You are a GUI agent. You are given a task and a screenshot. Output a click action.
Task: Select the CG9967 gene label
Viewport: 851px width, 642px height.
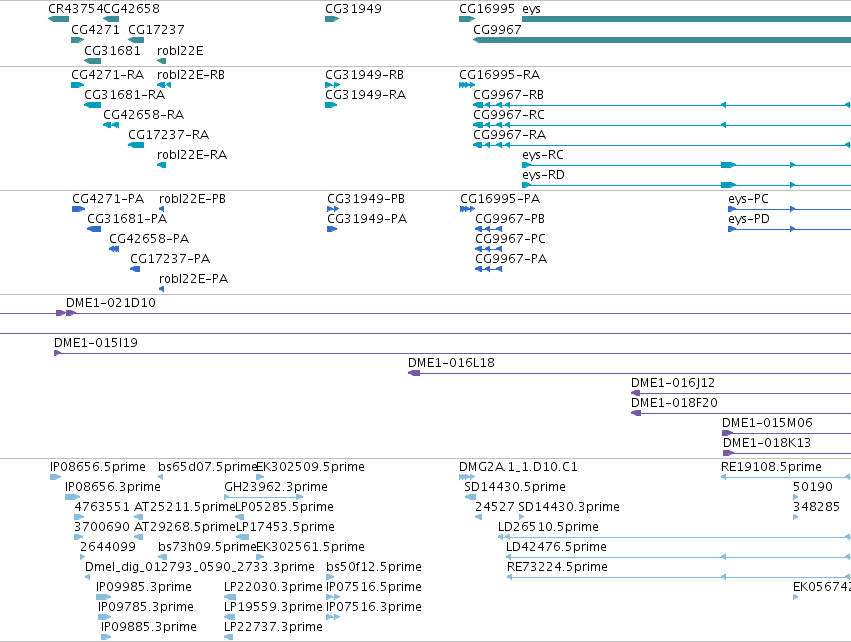497,29
